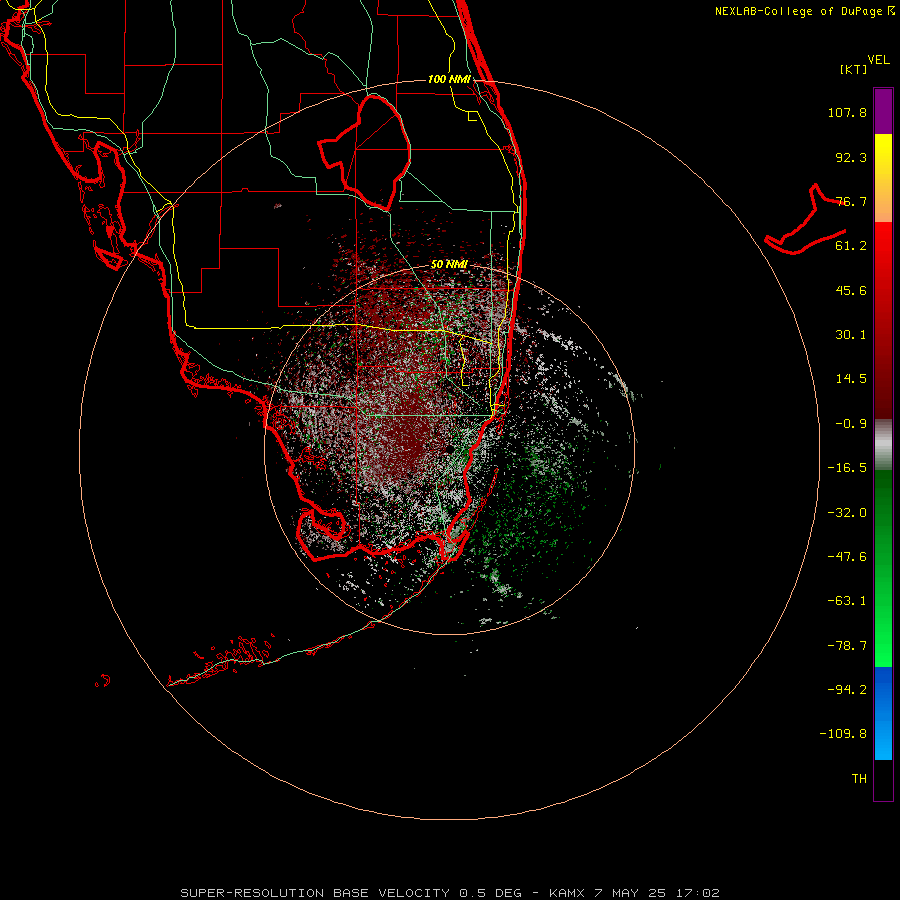Click the 50 NMI range ring label

click(449, 264)
